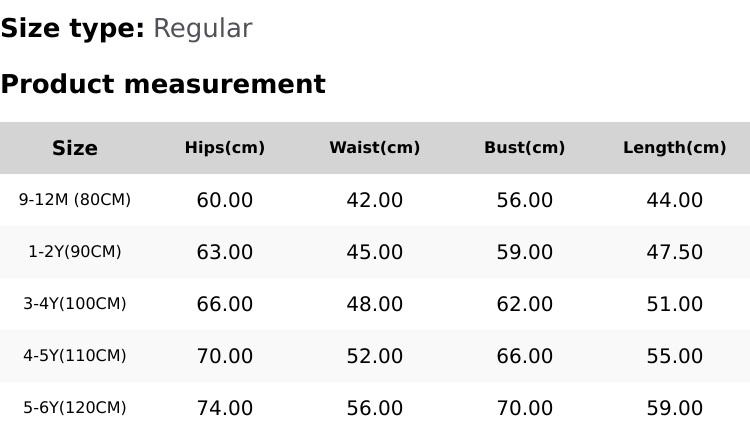
Task: Click the 47.50 length value
Action: click(675, 252)
